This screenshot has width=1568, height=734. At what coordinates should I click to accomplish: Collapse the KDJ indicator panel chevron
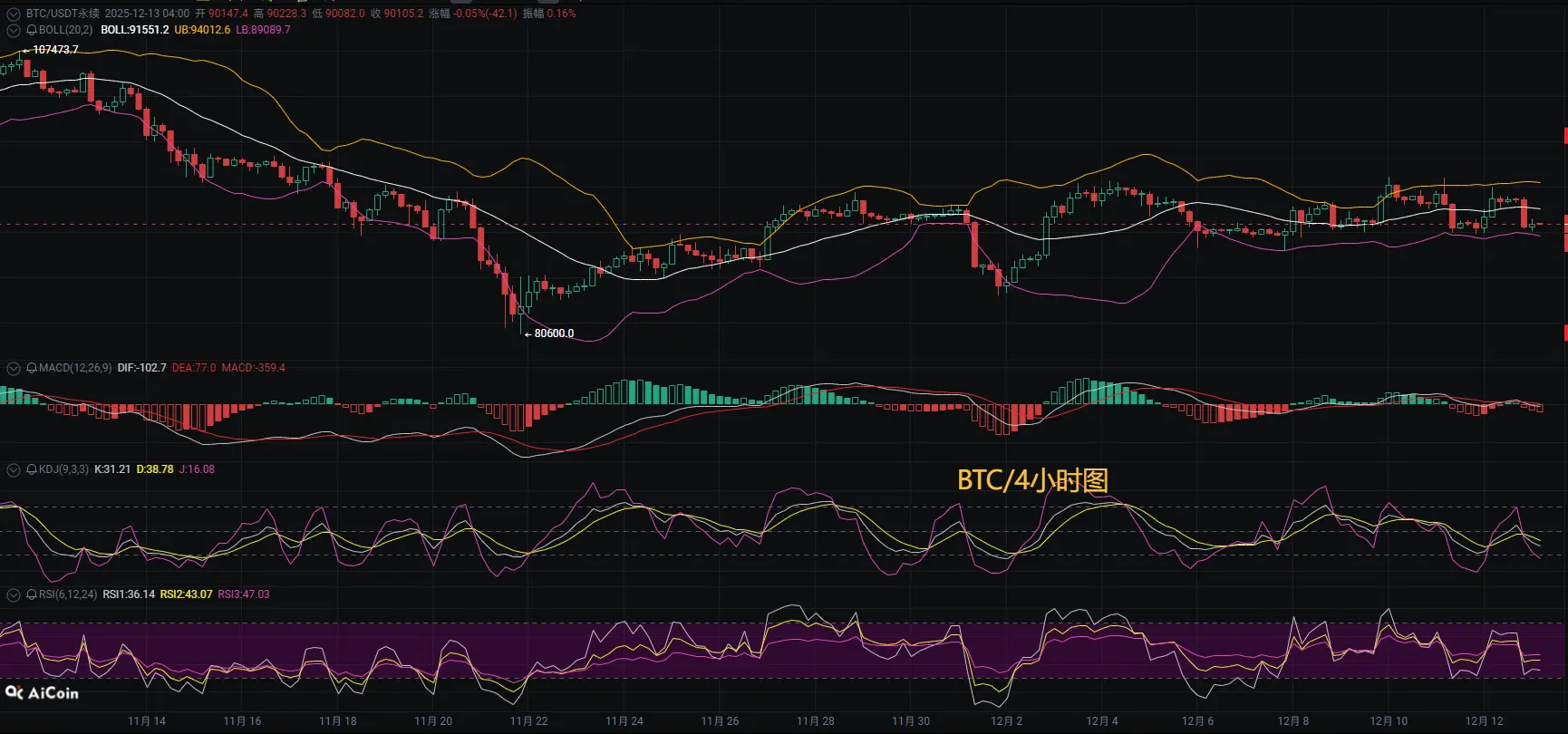13,469
